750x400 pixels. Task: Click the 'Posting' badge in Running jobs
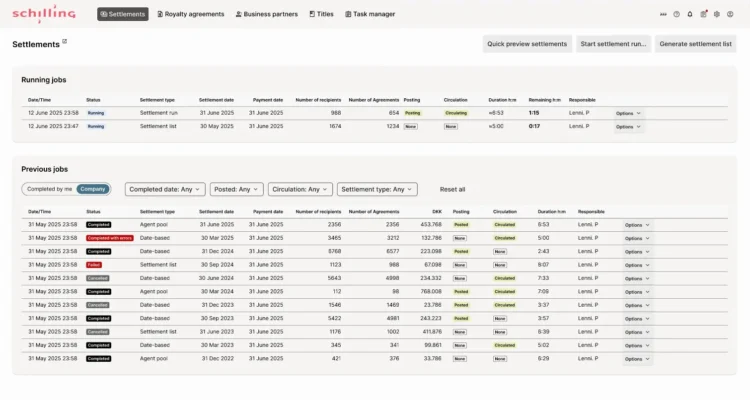(x=412, y=113)
